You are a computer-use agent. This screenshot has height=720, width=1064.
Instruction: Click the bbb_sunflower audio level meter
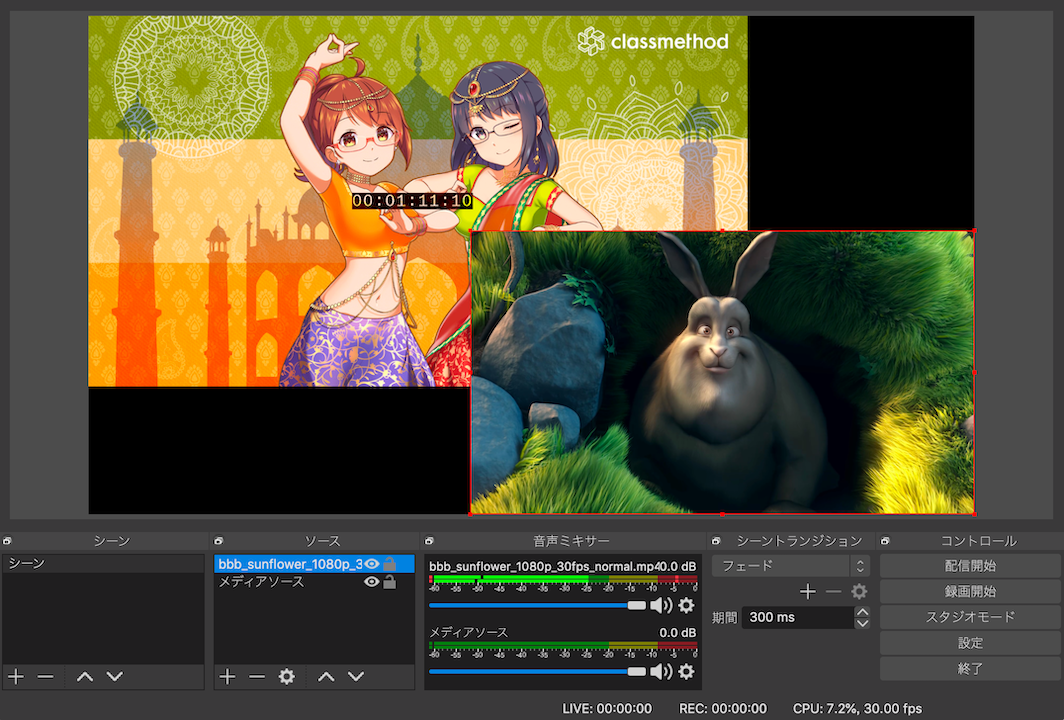pos(563,582)
